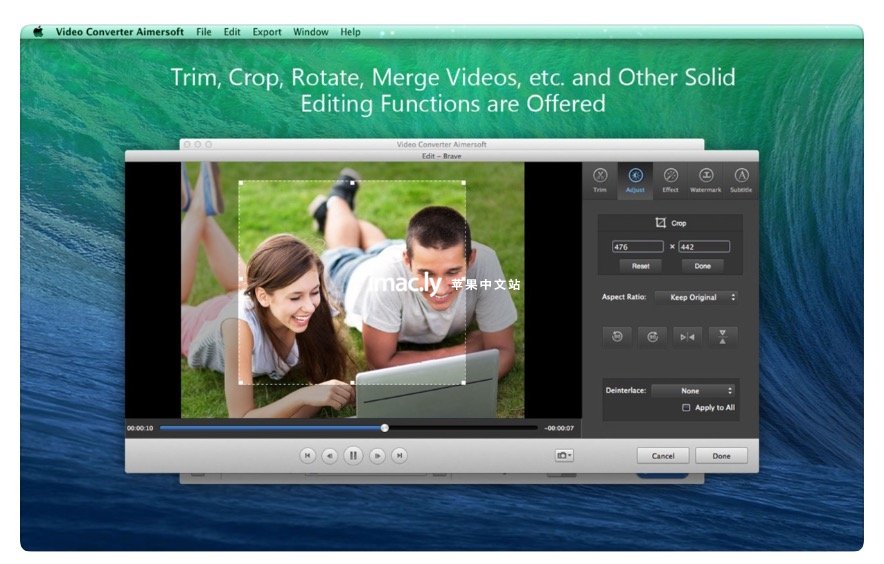Open the Effect tab

point(670,180)
